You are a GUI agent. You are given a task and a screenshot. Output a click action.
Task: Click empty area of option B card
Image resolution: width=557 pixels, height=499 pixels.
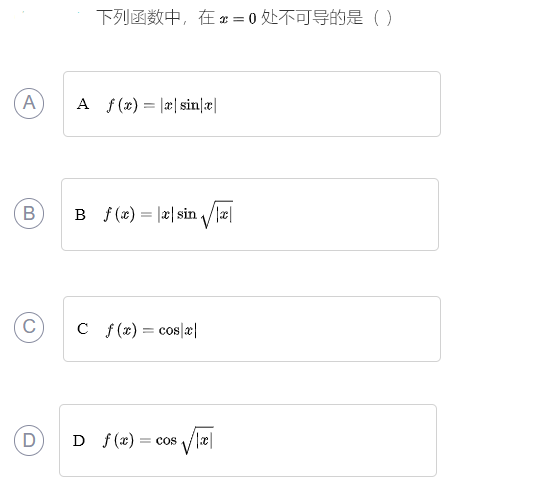(334, 215)
